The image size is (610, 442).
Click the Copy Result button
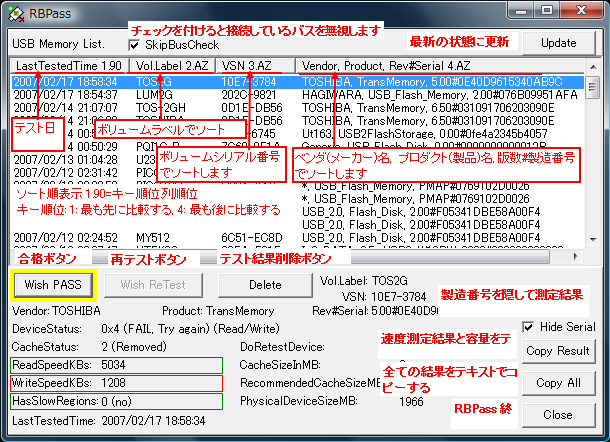(557, 351)
